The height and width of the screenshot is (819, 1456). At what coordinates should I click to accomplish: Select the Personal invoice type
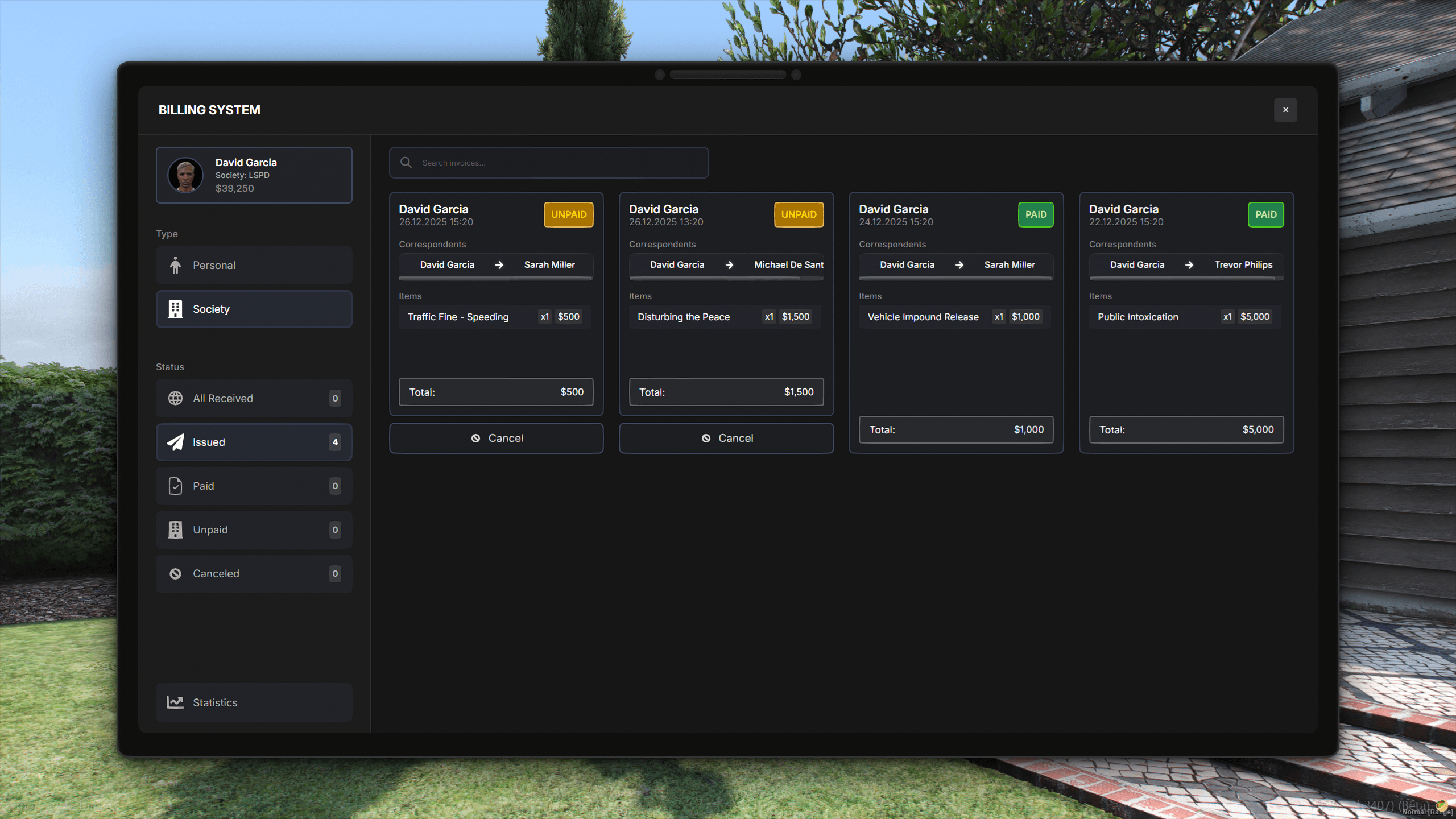coord(254,265)
